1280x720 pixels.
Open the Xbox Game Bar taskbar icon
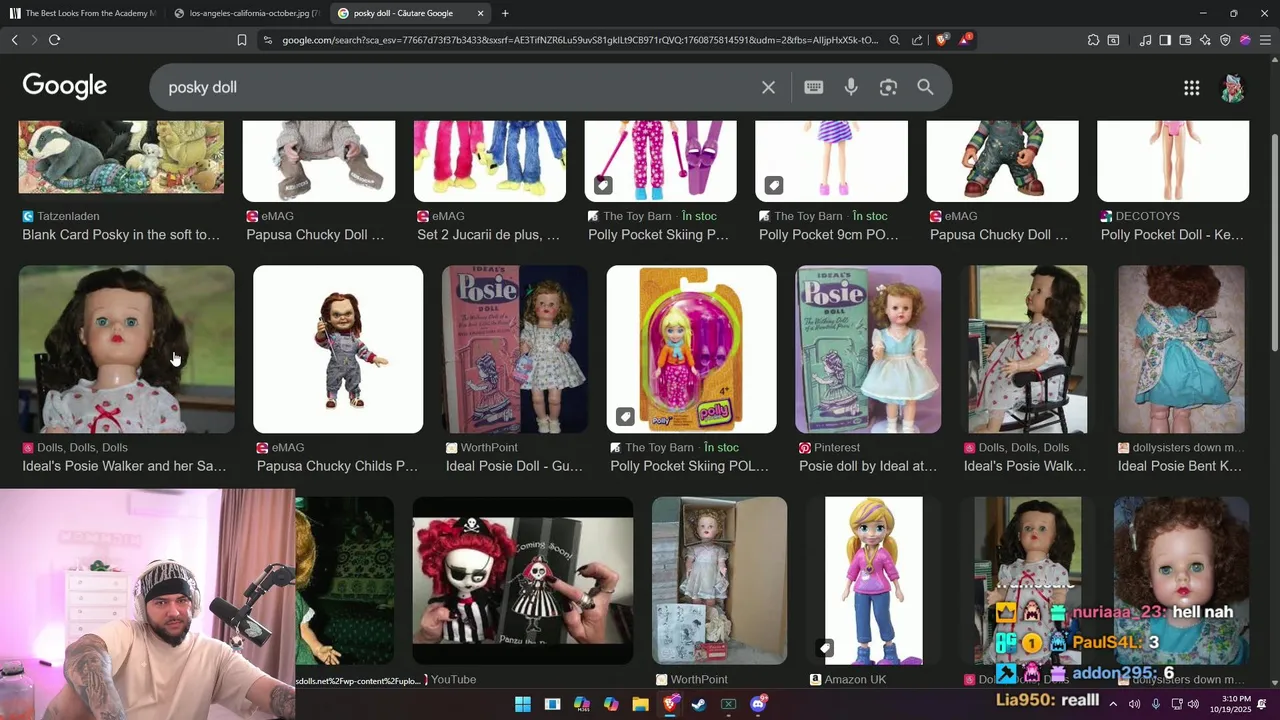click(729, 704)
